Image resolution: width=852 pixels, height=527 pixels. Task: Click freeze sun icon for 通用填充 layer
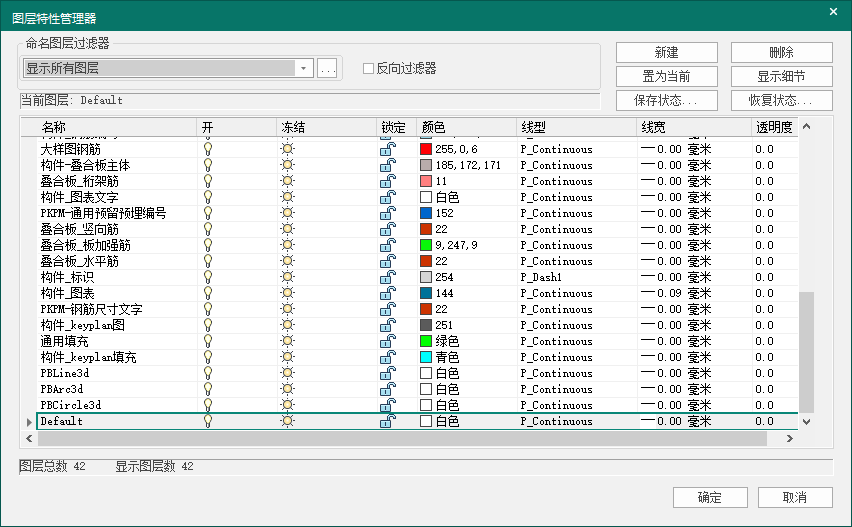(x=288, y=341)
